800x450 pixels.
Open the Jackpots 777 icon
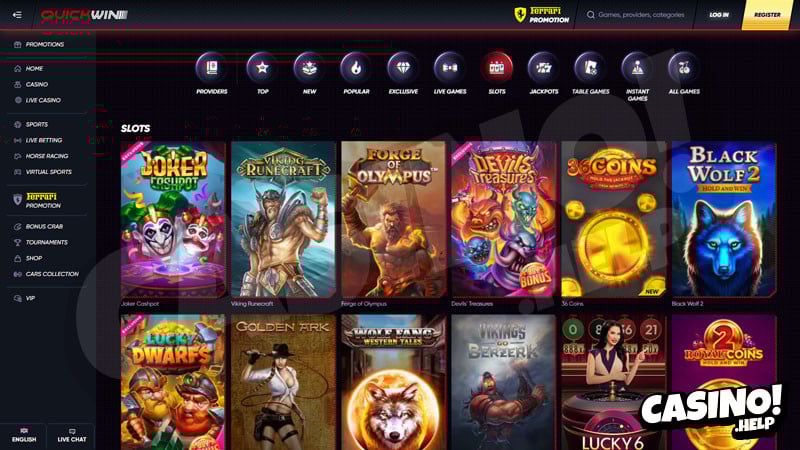(x=543, y=68)
